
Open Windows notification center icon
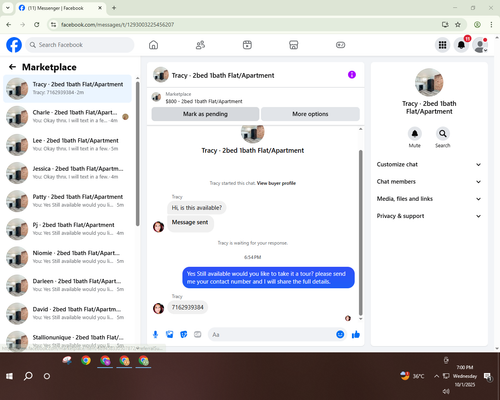(488, 376)
